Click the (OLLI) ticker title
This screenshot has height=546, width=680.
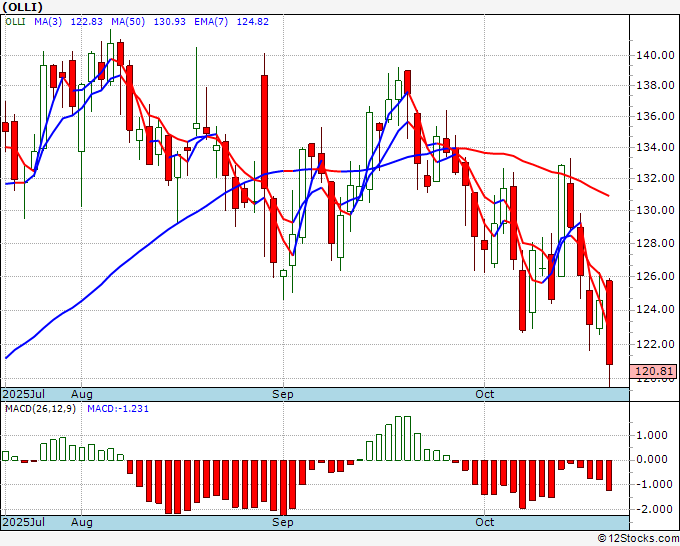pos(22,7)
